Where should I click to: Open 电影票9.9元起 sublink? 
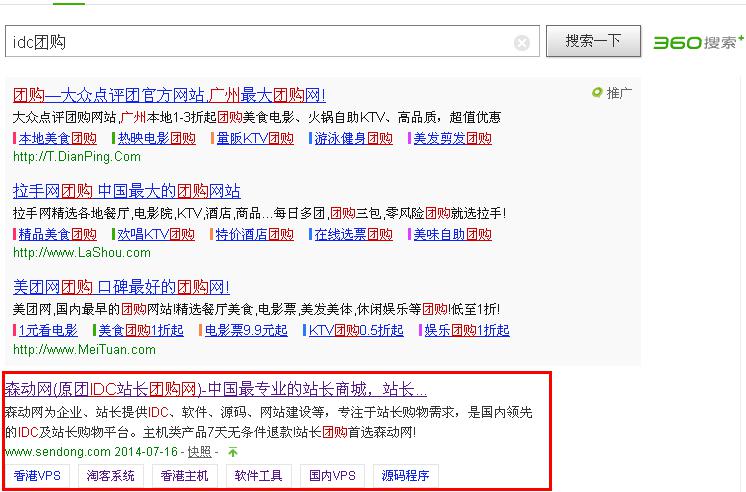pos(246,330)
